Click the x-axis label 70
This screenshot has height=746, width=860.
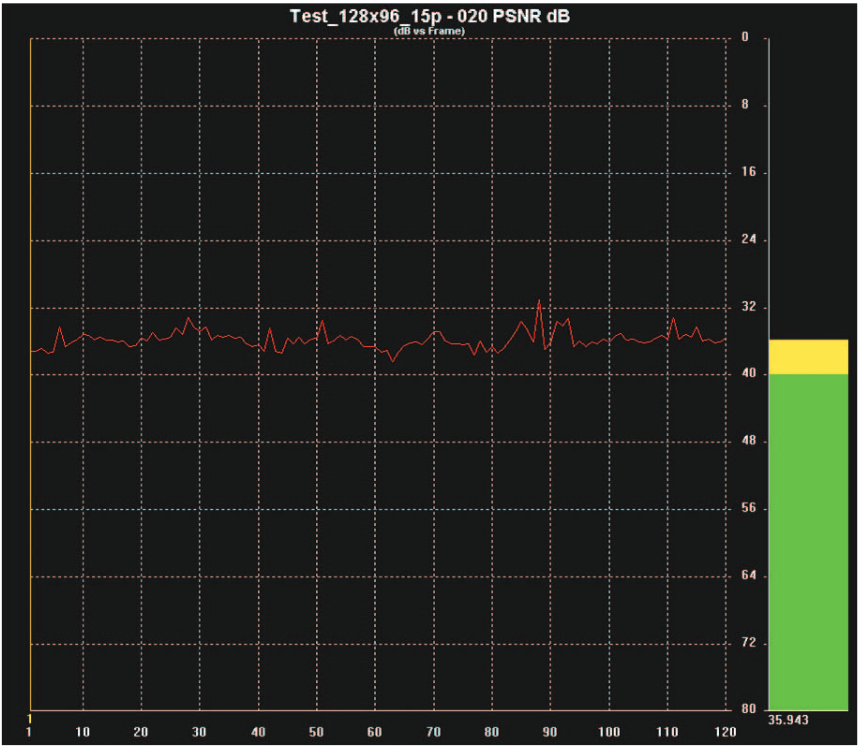433,732
